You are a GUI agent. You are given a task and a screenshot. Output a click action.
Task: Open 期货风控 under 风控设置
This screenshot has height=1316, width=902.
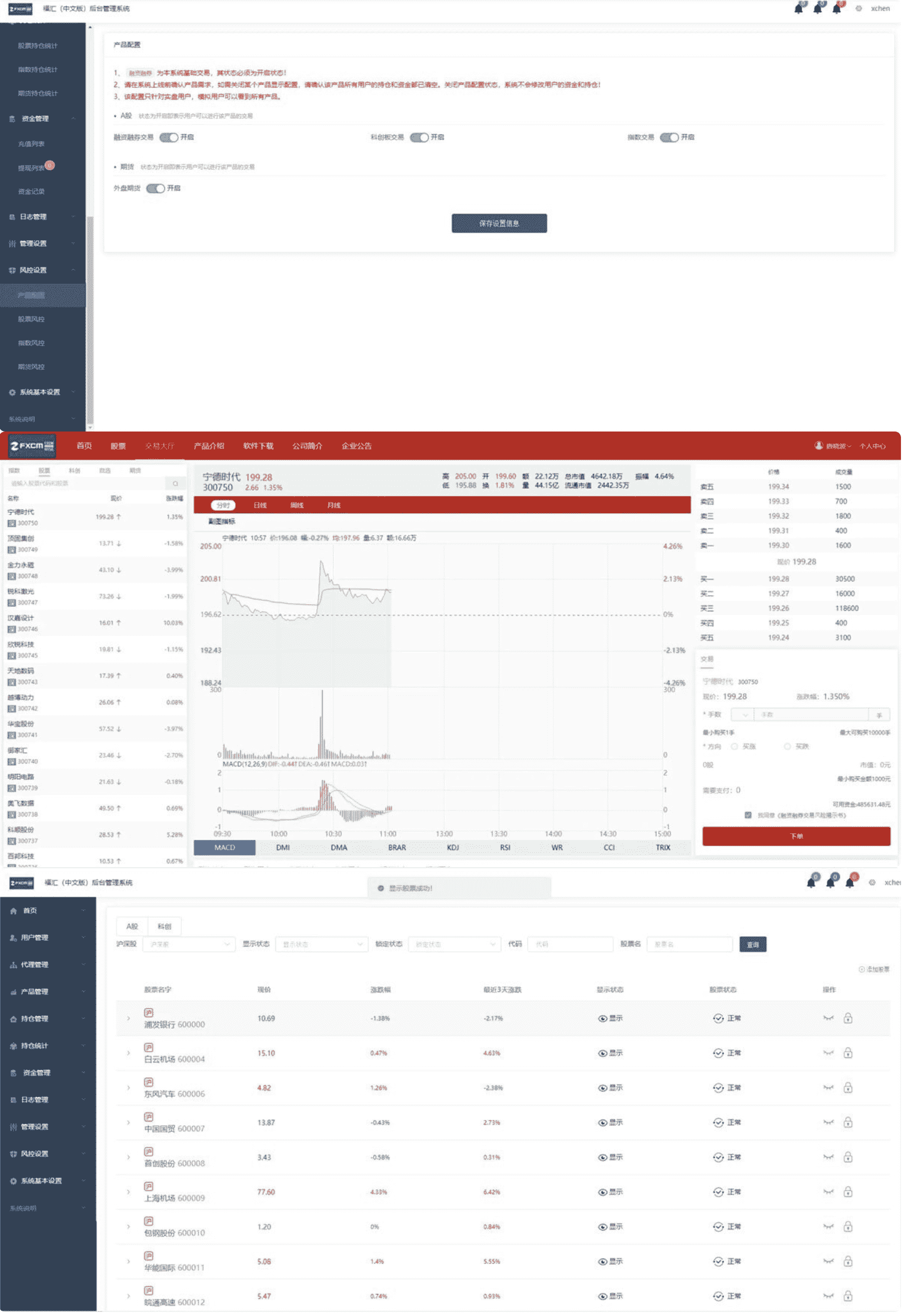[x=31, y=367]
